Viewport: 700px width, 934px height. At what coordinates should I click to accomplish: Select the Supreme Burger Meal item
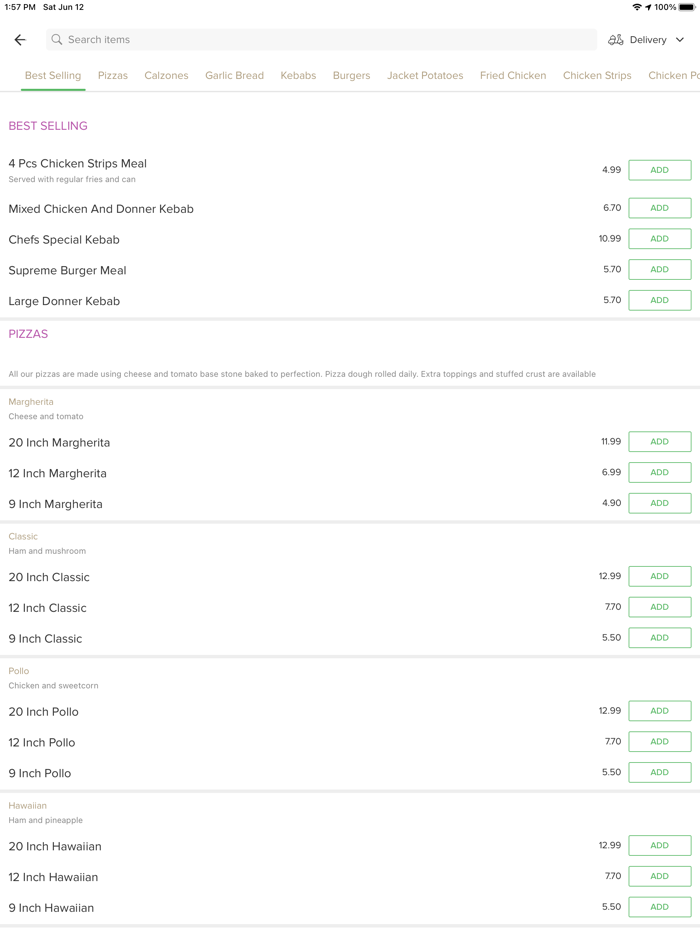[67, 271]
